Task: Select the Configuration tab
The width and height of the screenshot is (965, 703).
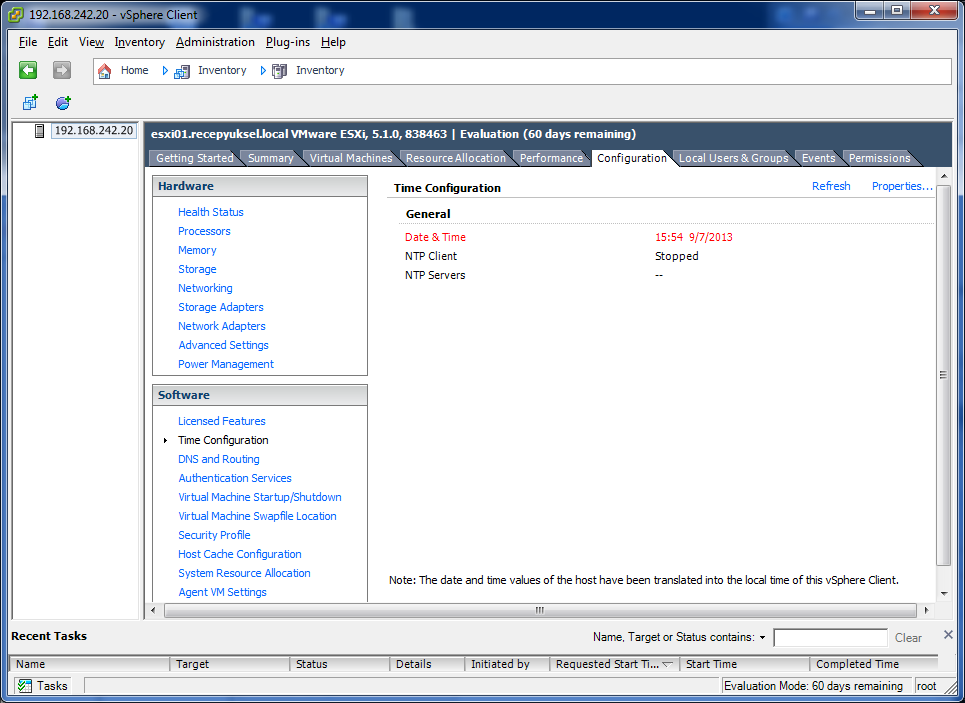Action: tap(631, 158)
